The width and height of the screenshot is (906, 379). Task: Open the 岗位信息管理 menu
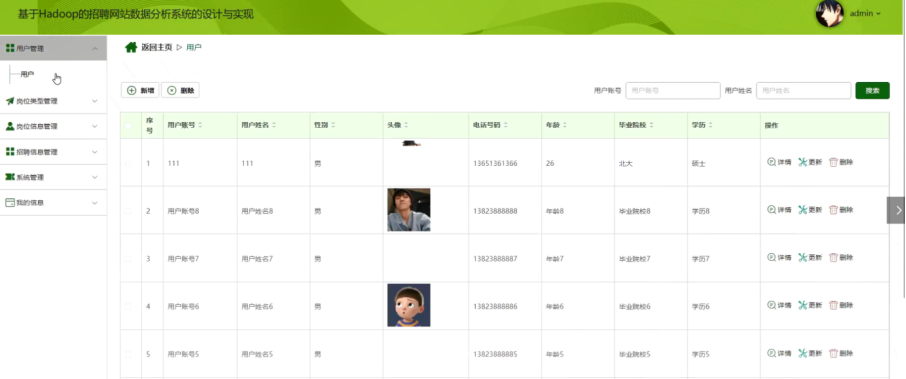pyautogui.click(x=53, y=126)
